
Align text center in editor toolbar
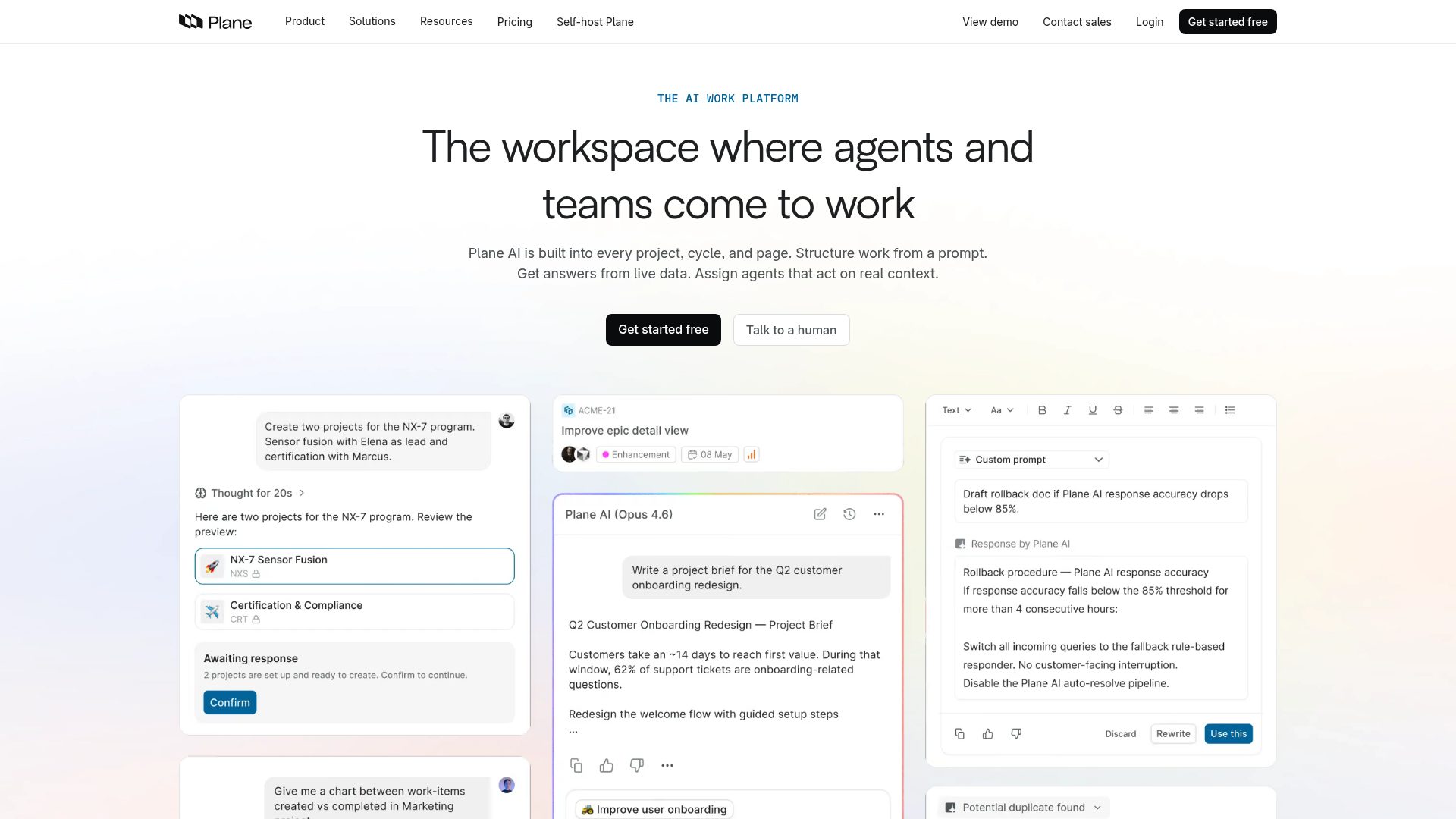pyautogui.click(x=1174, y=410)
